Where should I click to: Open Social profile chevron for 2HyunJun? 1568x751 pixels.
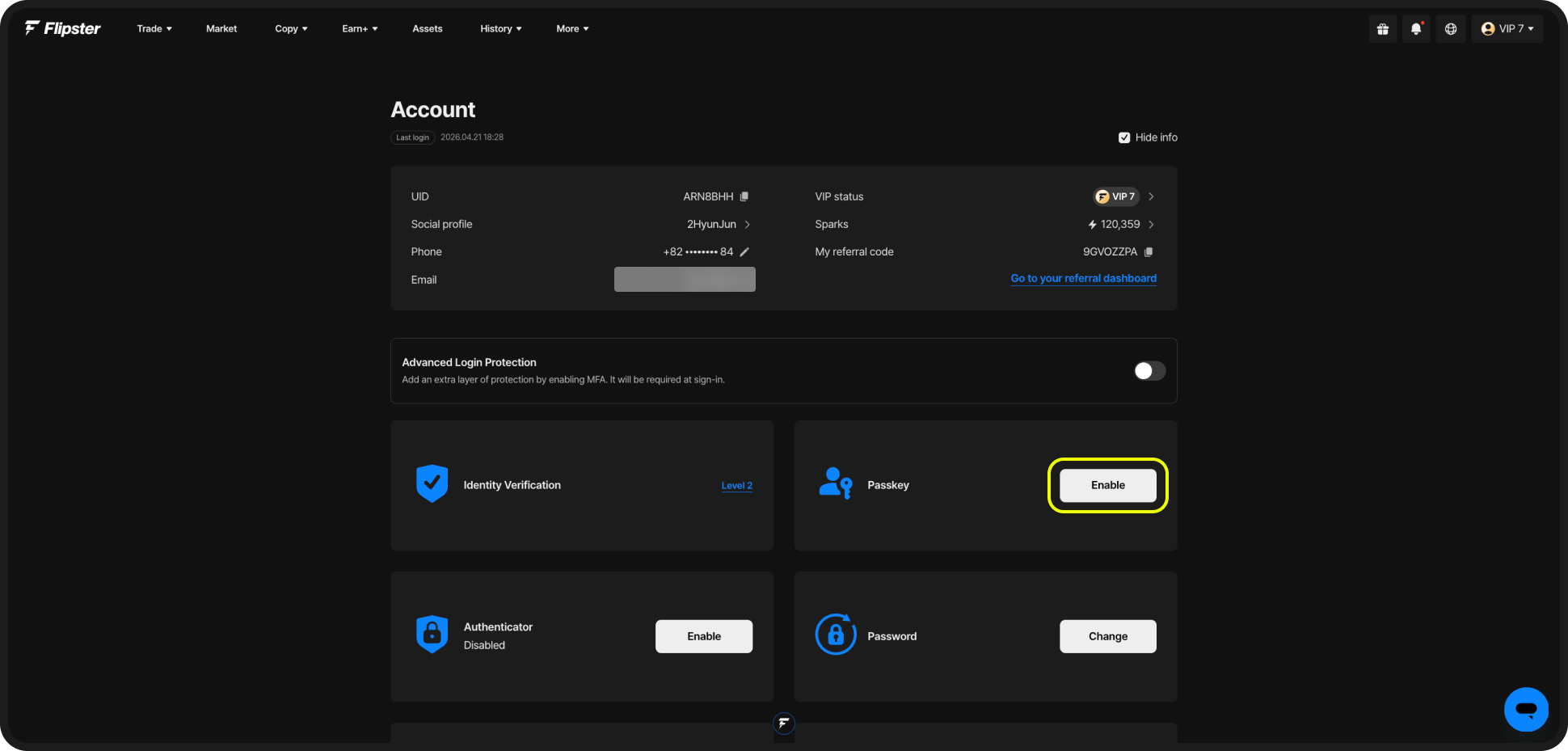pyautogui.click(x=747, y=224)
